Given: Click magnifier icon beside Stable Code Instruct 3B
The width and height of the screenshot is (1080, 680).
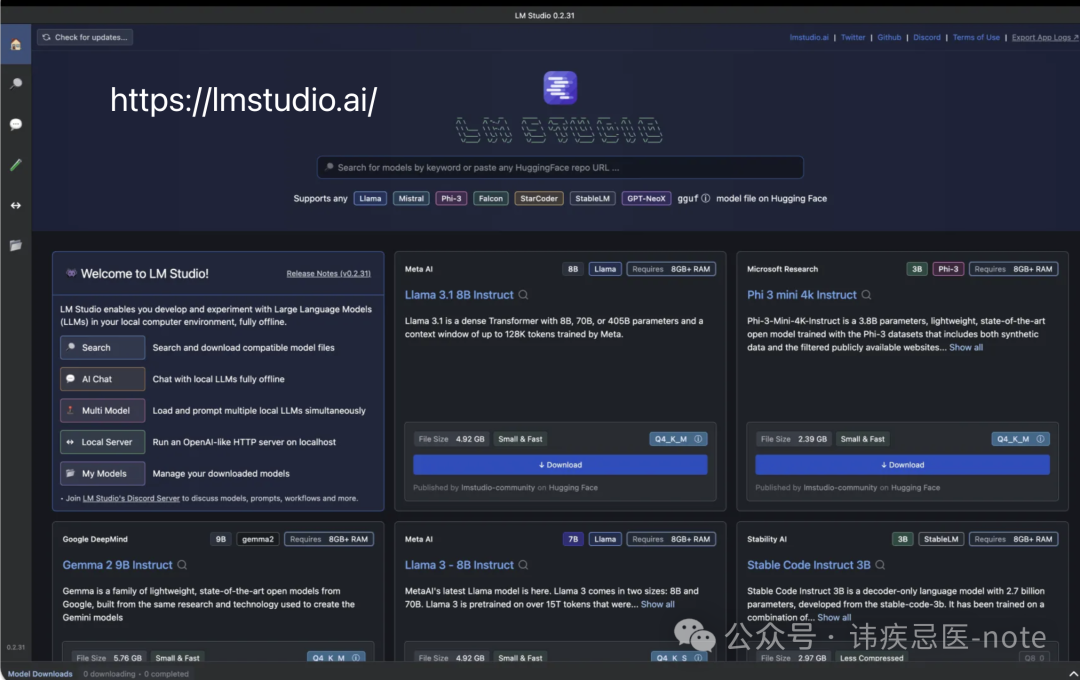Looking at the screenshot, I should click(x=880, y=565).
